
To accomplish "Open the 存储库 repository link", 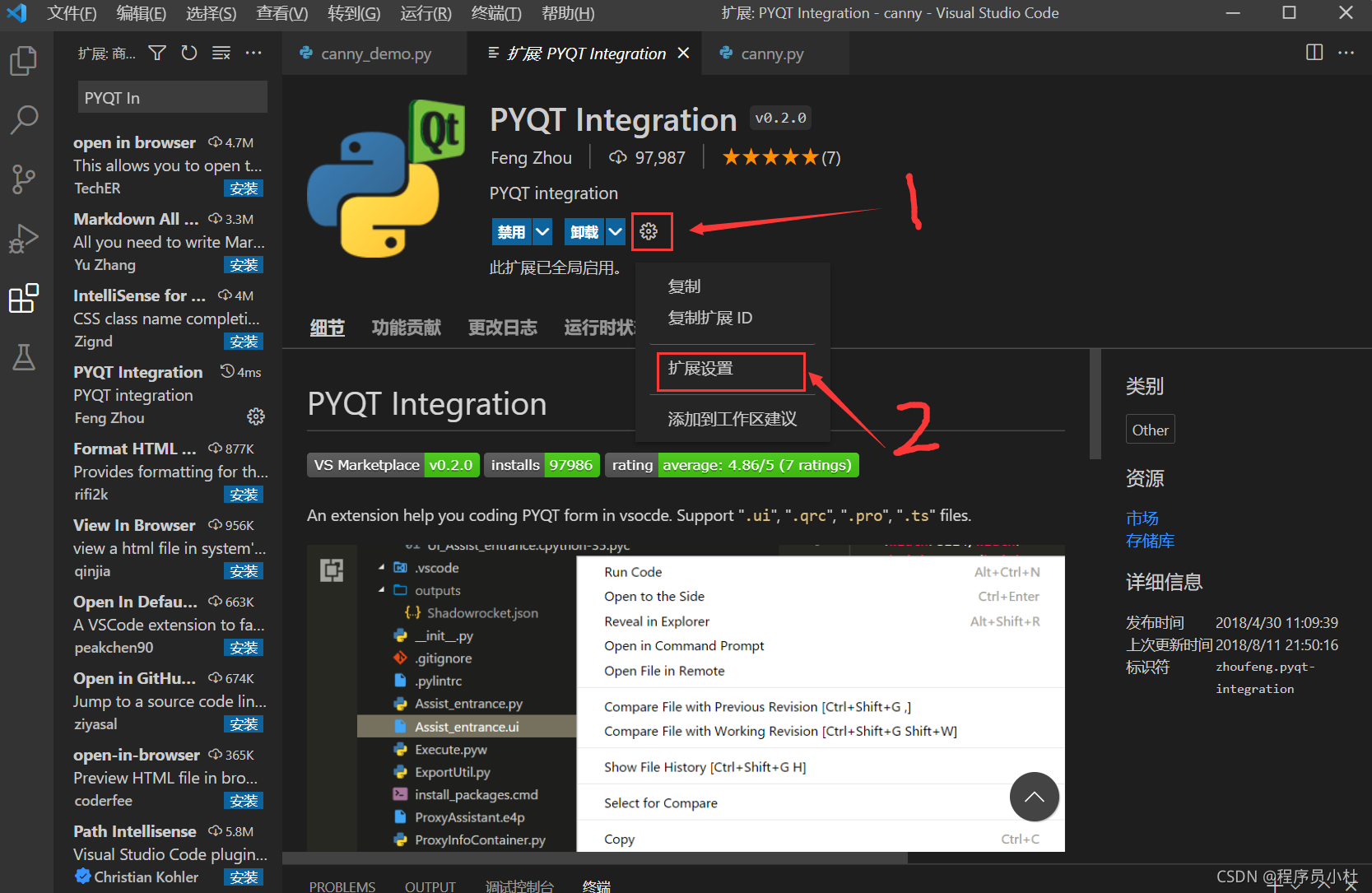I will [x=1151, y=541].
